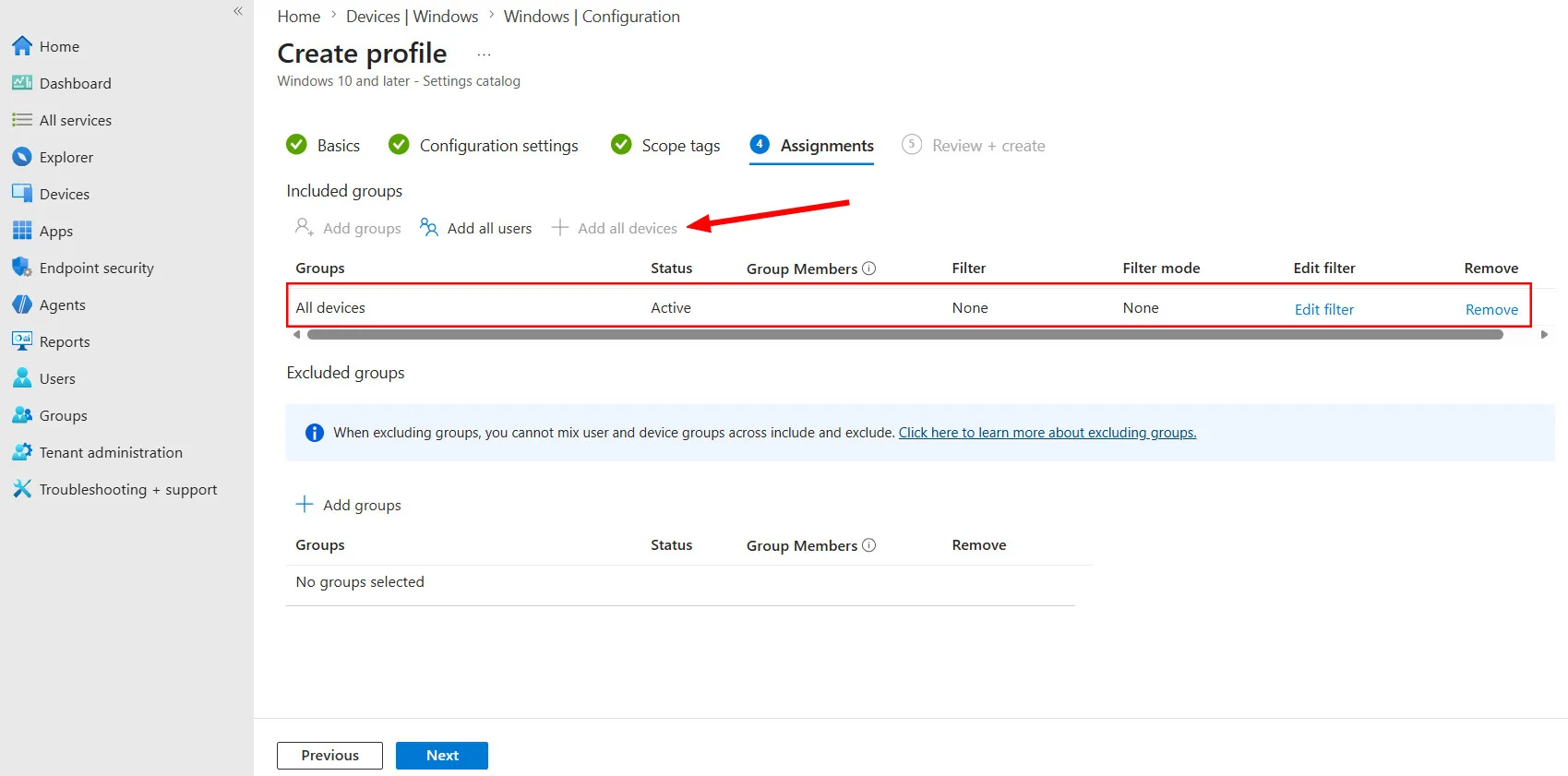Click the Groups people icon
The width and height of the screenshot is (1568, 776).
[22, 415]
